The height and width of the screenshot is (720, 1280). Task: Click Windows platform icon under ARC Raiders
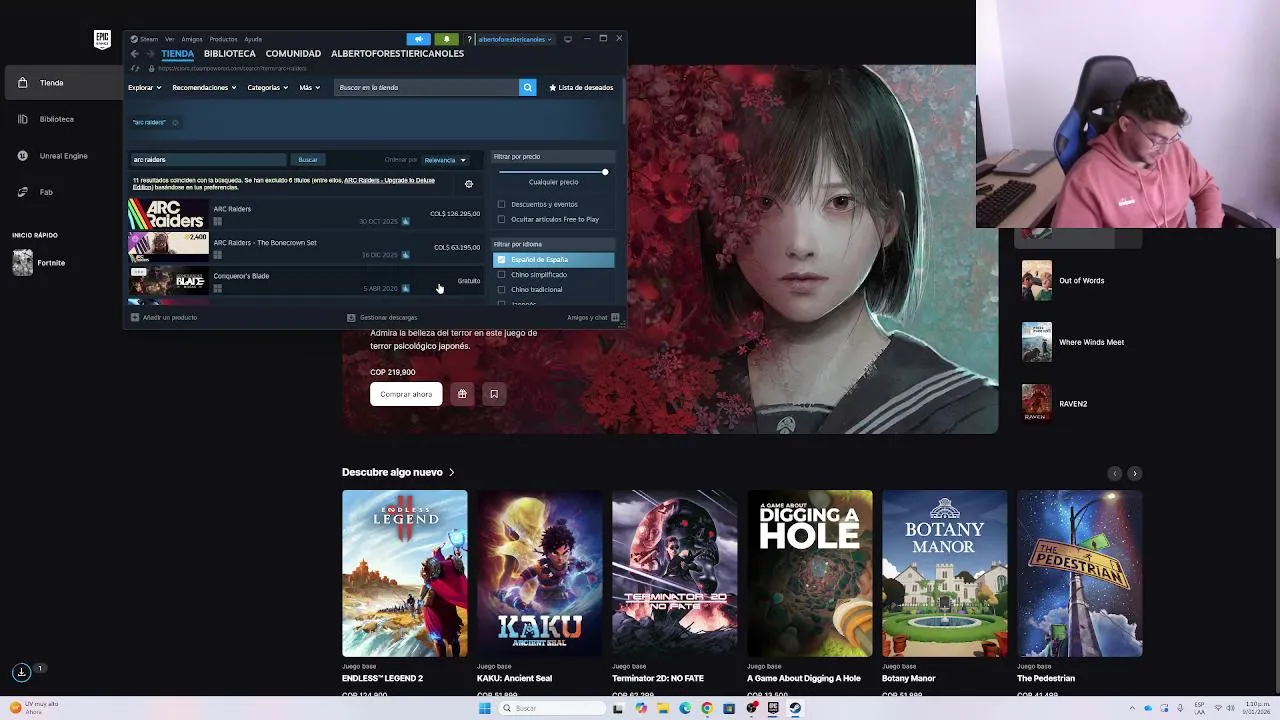(x=217, y=221)
